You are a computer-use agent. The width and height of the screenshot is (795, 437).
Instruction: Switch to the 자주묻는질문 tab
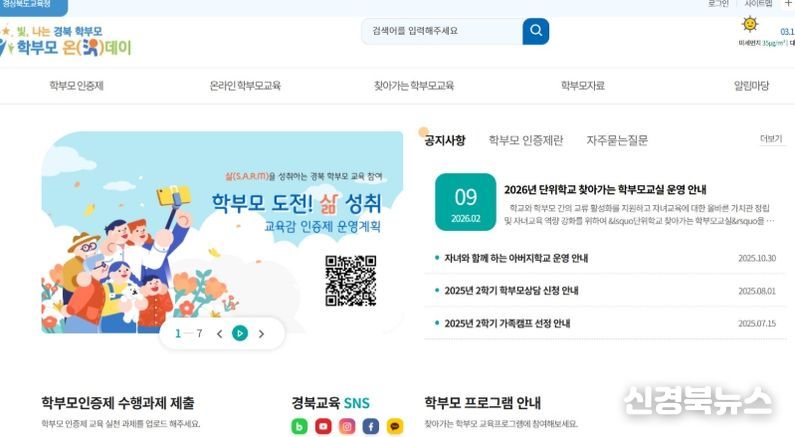coord(617,140)
